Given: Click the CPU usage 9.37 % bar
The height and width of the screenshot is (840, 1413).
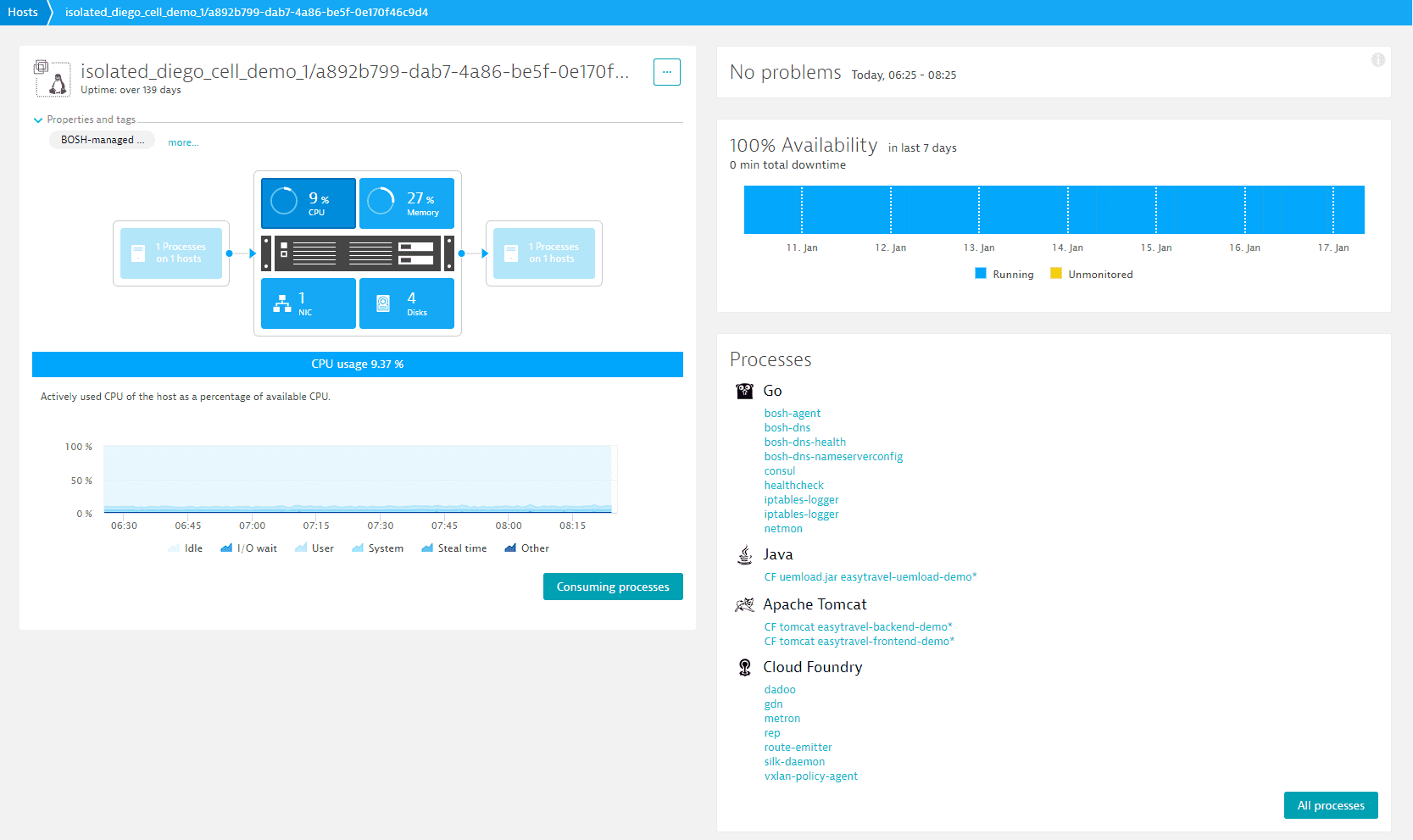Looking at the screenshot, I should [x=358, y=364].
